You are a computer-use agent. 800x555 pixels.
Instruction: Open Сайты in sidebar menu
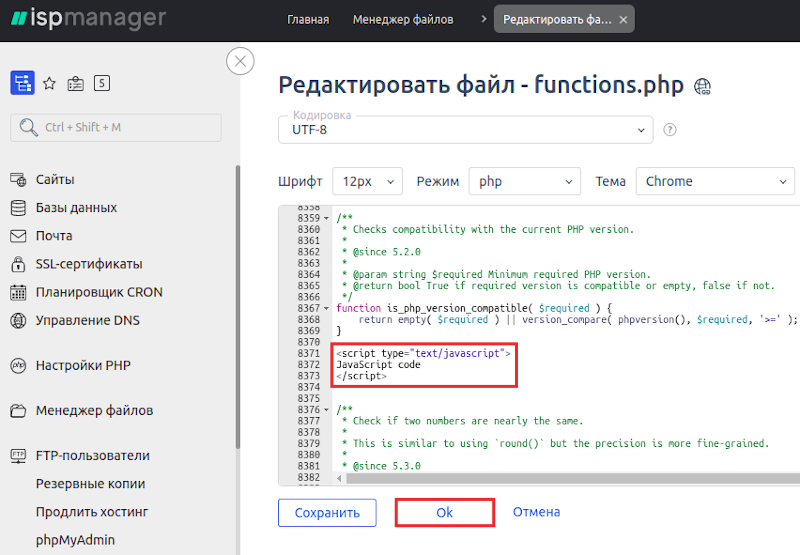point(55,180)
